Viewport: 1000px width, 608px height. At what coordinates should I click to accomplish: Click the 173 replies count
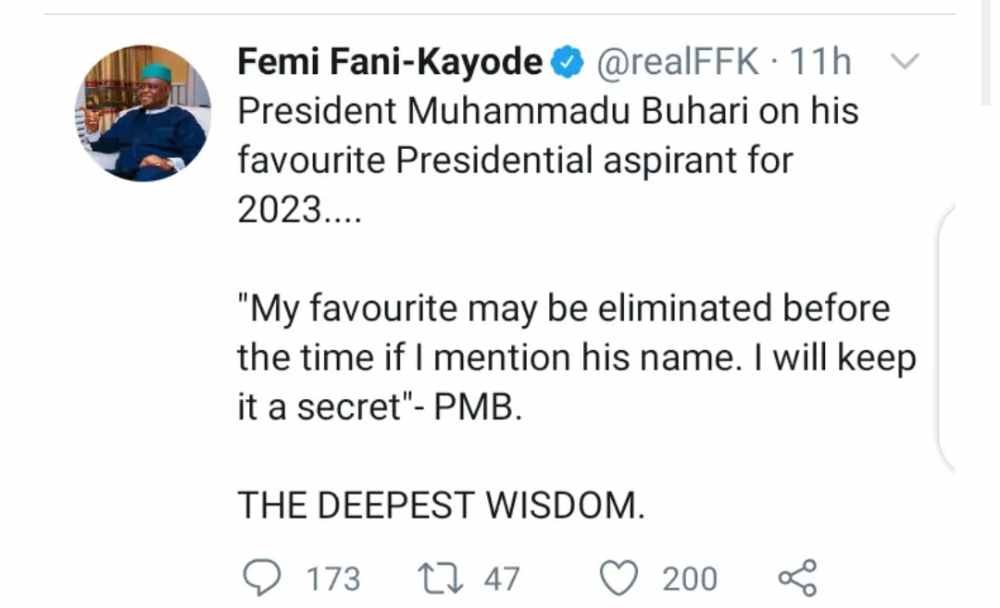333,579
